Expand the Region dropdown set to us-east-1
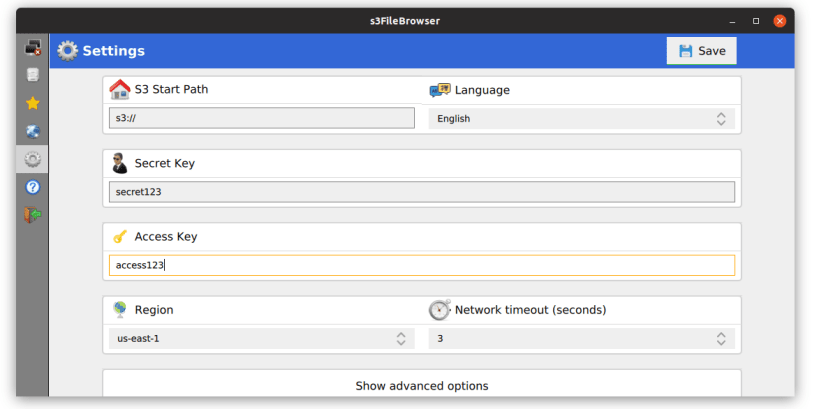This screenshot has height=409, width=819. click(261, 338)
